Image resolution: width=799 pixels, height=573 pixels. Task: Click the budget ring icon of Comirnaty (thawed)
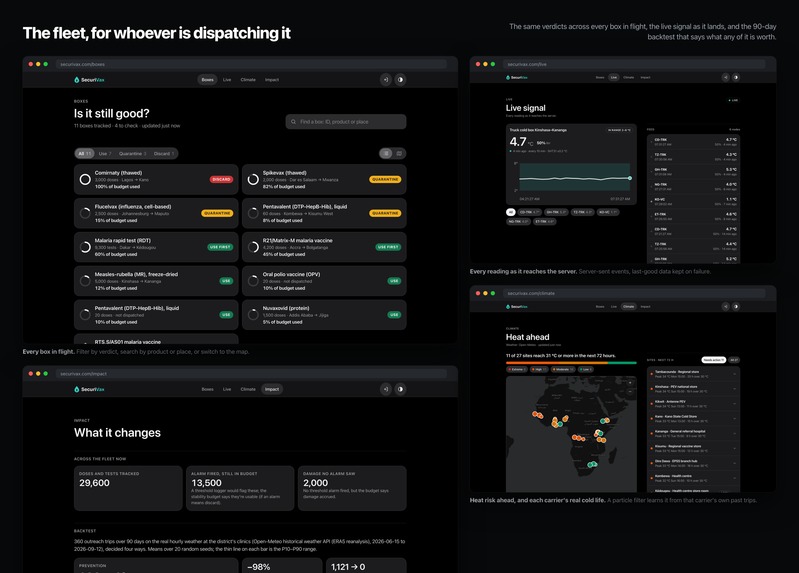[x=85, y=179]
